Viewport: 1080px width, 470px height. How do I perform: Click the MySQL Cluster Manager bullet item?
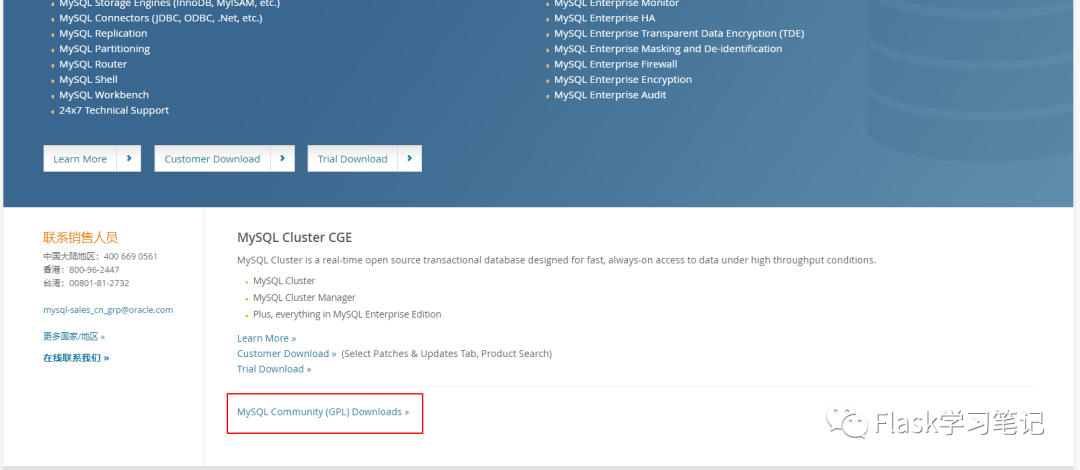304,298
